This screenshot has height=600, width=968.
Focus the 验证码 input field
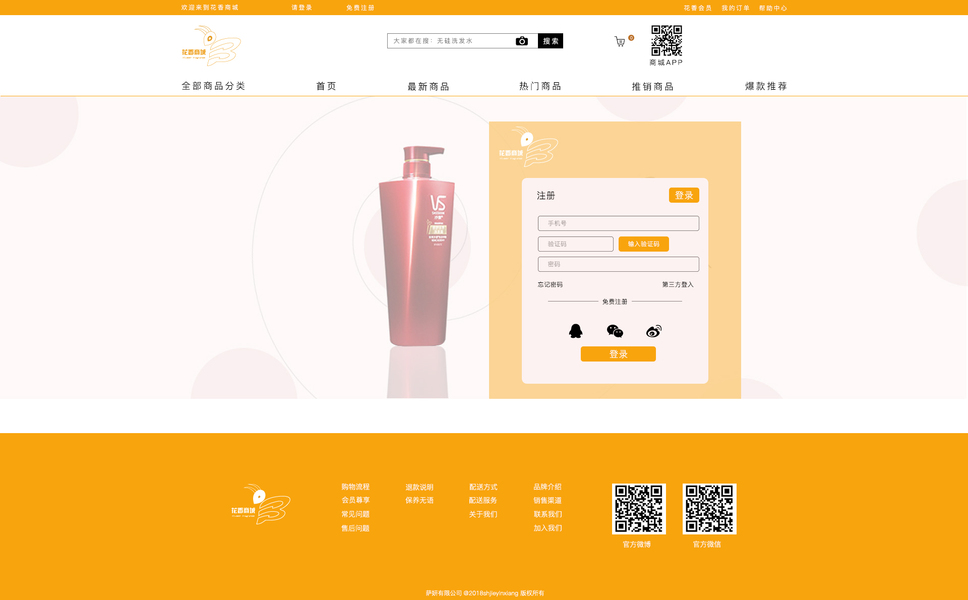575,244
